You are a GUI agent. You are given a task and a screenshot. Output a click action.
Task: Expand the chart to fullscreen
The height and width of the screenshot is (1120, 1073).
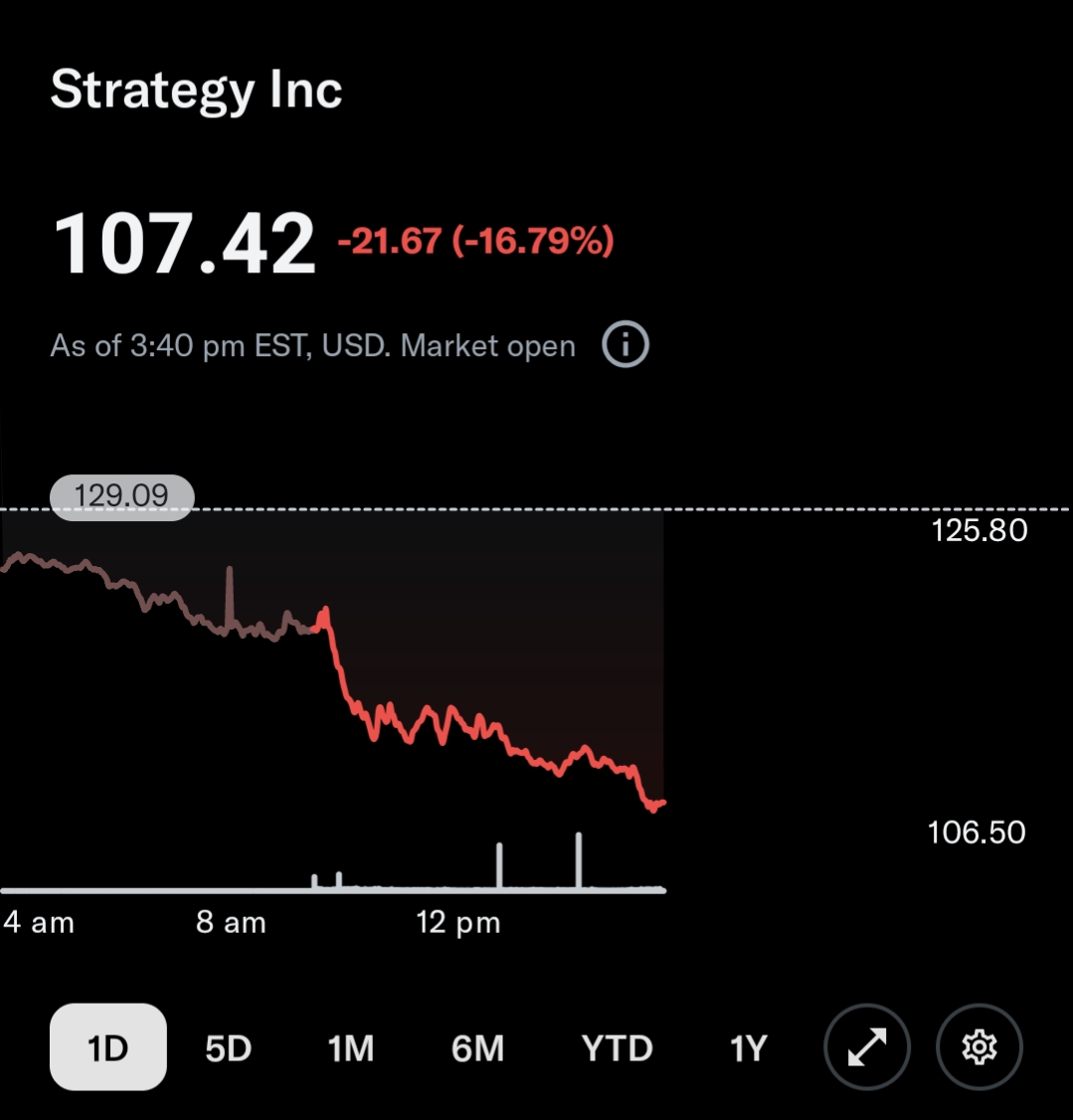click(867, 1047)
